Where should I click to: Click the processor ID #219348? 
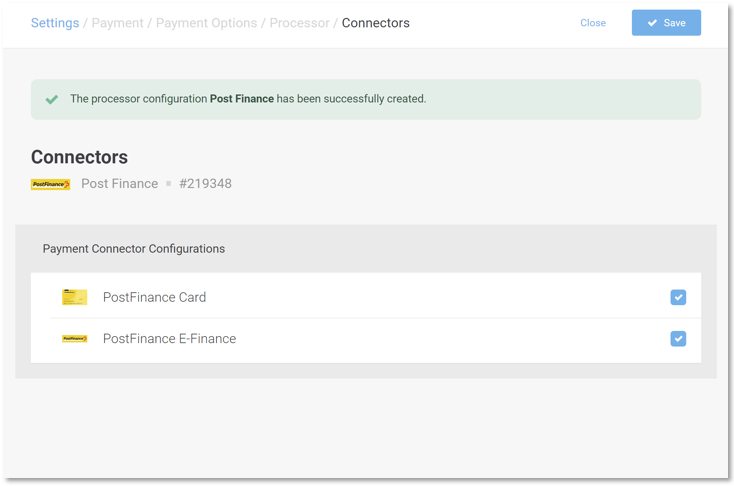tap(205, 184)
